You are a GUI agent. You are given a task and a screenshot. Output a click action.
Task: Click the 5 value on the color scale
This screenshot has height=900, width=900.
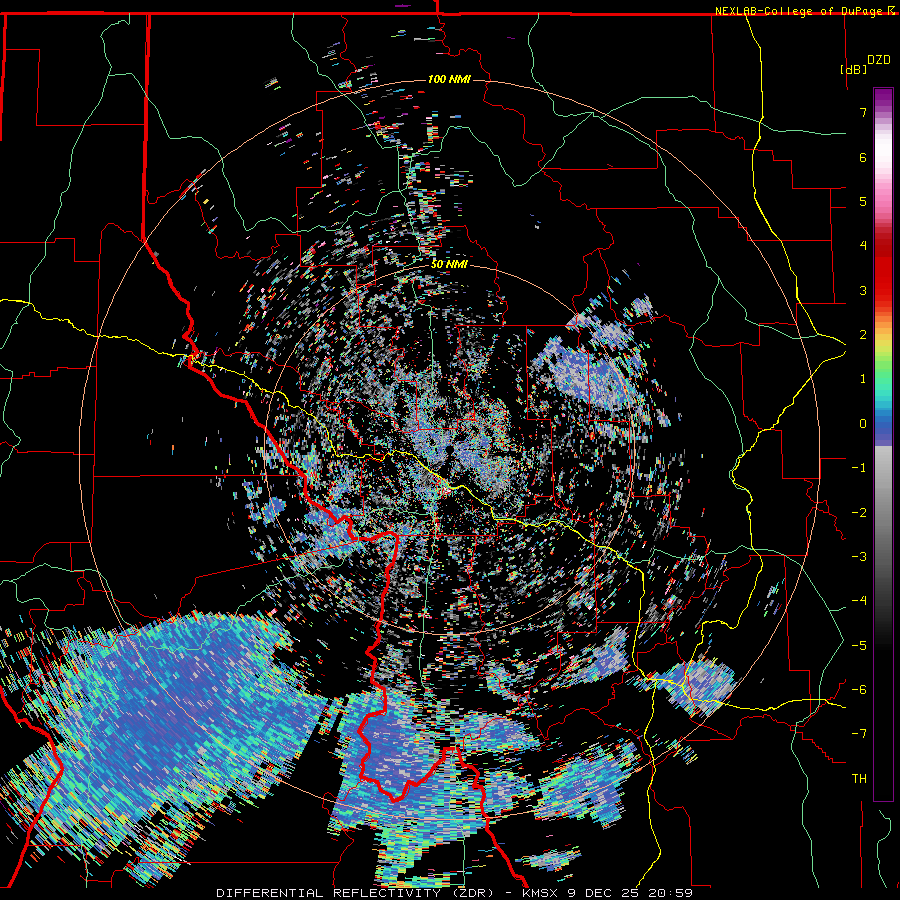863,201
